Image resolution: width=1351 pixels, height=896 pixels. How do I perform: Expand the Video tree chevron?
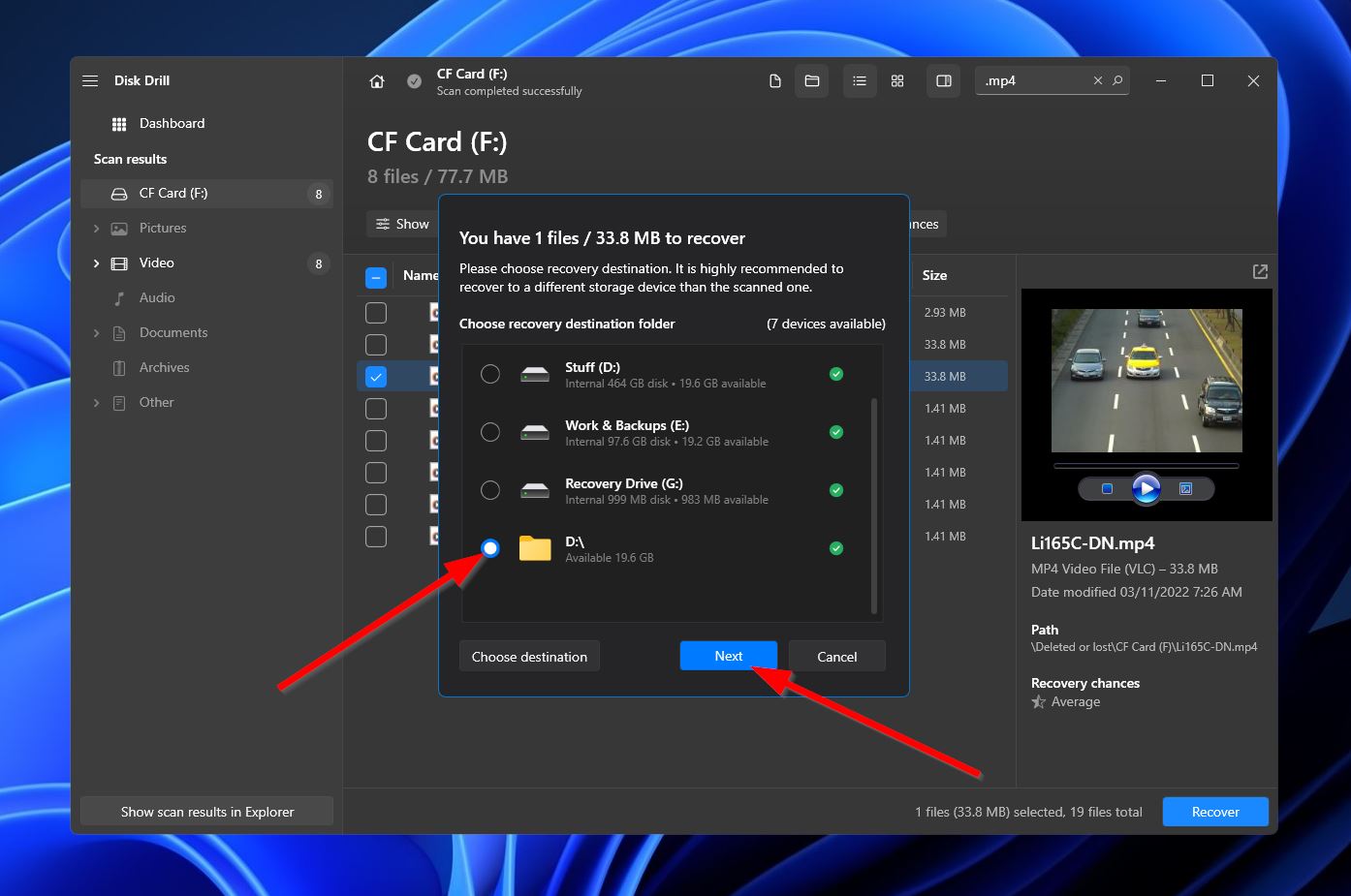(96, 263)
